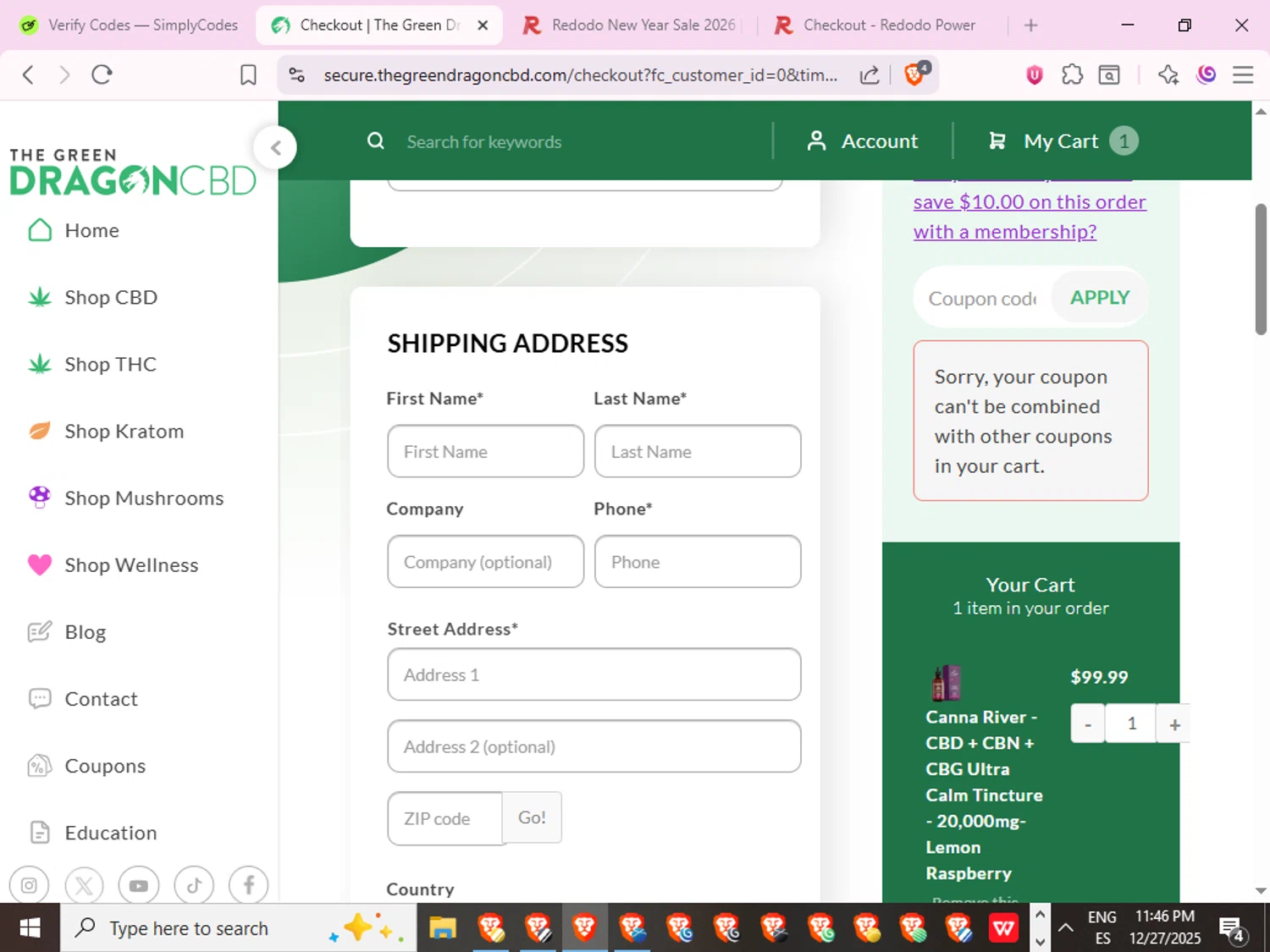The width and height of the screenshot is (1270, 952).
Task: Open Windows Start menu
Action: (30, 928)
